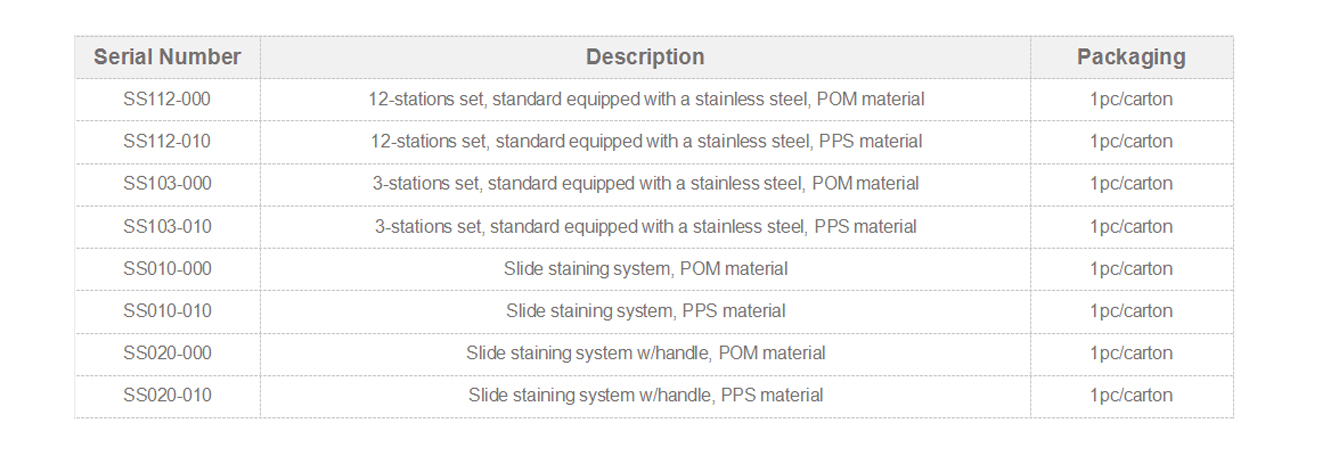Click Slide staining system w/handle, PPS material

(x=646, y=395)
